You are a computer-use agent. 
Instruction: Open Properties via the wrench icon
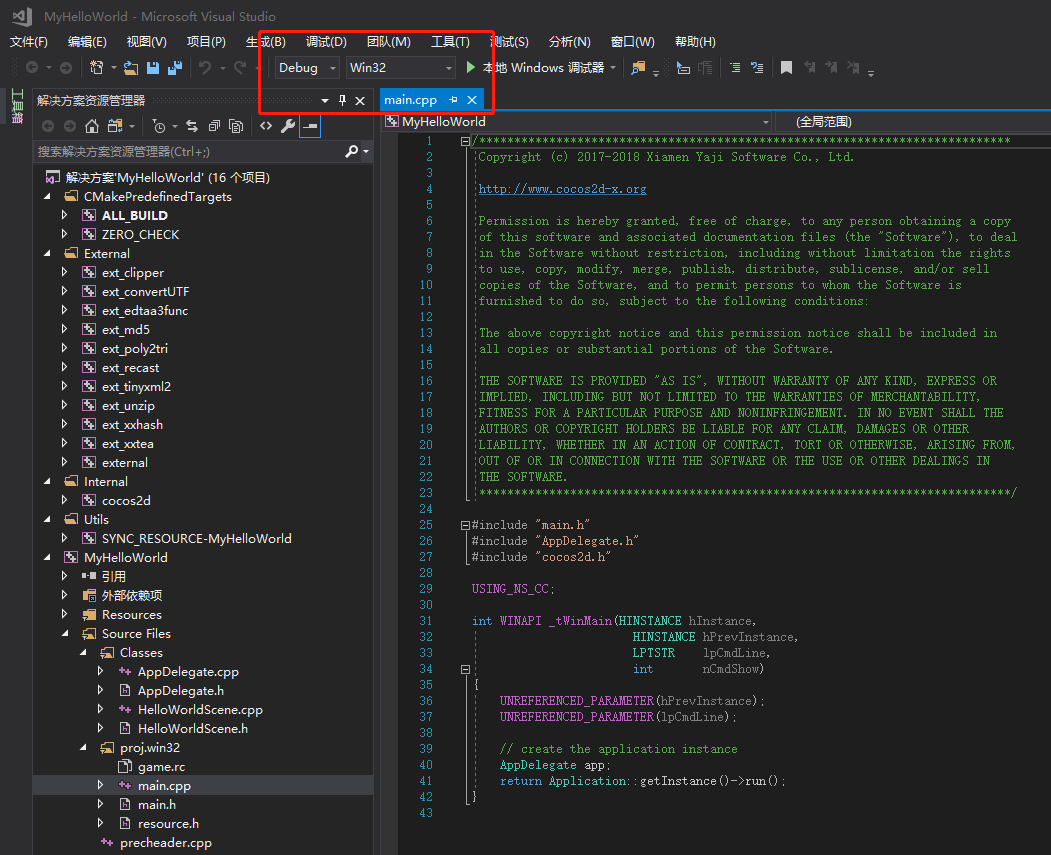tap(288, 126)
